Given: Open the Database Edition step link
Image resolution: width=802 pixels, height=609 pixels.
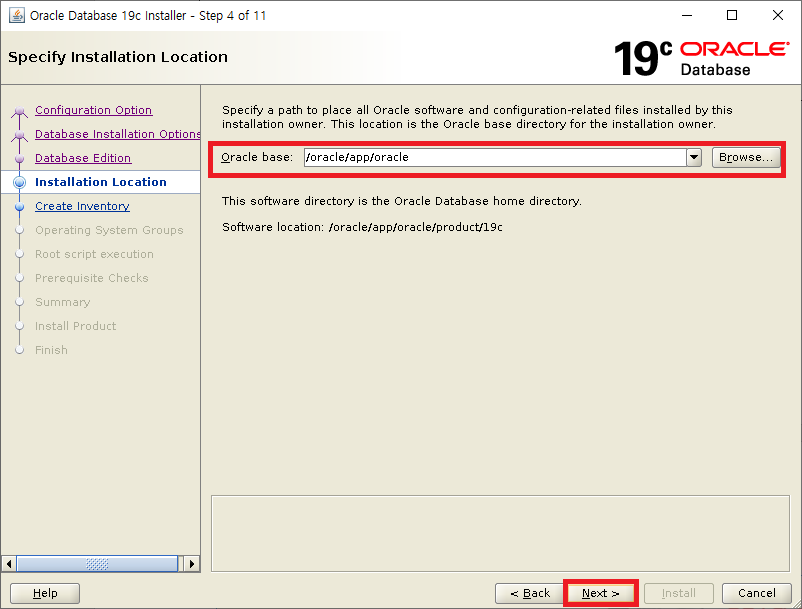Looking at the screenshot, I should [83, 158].
